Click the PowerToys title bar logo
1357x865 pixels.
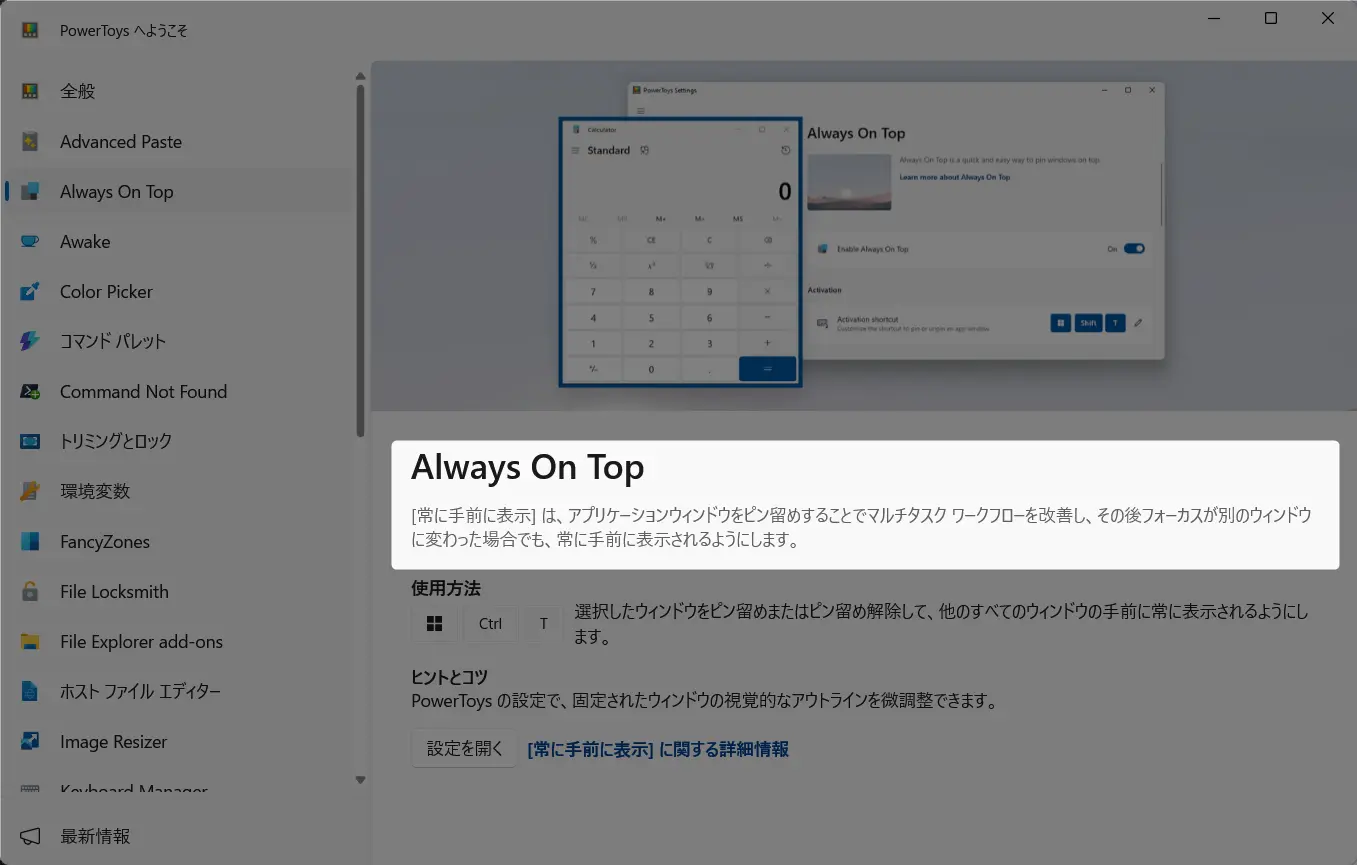pos(30,30)
